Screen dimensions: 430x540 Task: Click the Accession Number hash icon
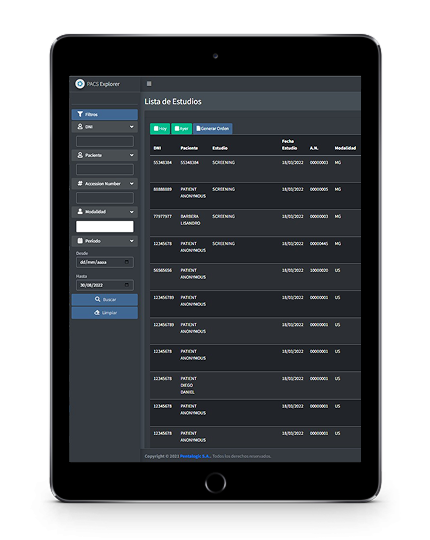coord(80,184)
